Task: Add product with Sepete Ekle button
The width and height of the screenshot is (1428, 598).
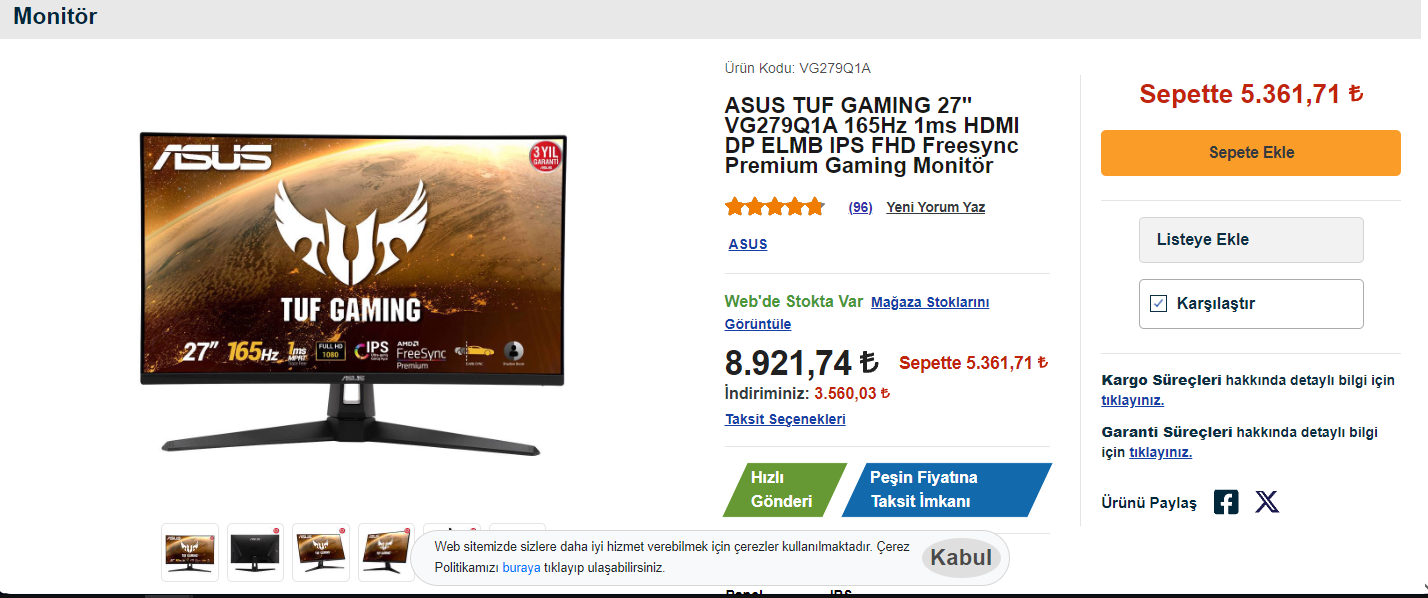Action: 1251,153
